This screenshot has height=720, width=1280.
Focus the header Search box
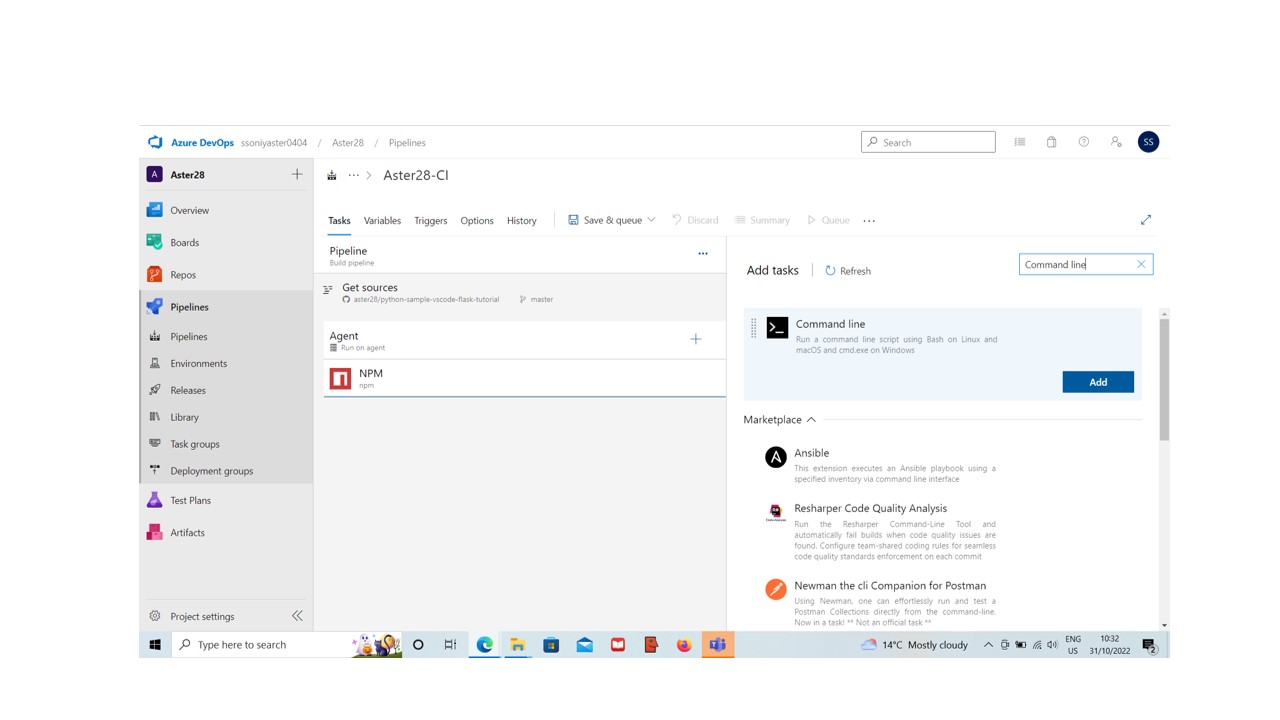pyautogui.click(x=928, y=142)
